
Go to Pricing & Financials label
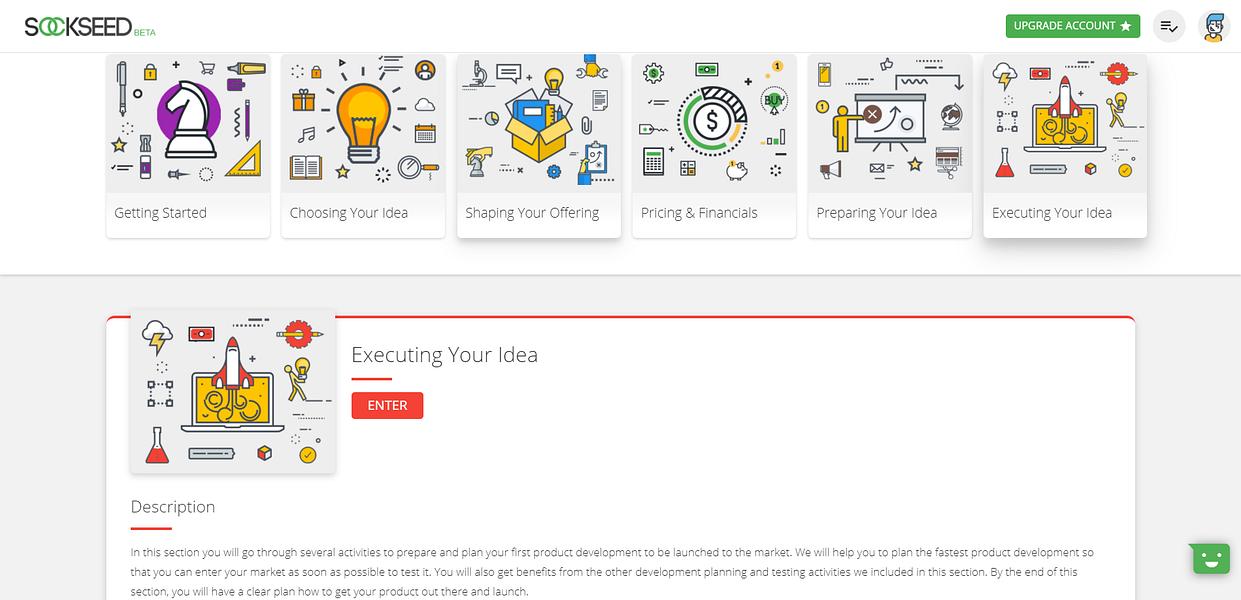pos(699,213)
